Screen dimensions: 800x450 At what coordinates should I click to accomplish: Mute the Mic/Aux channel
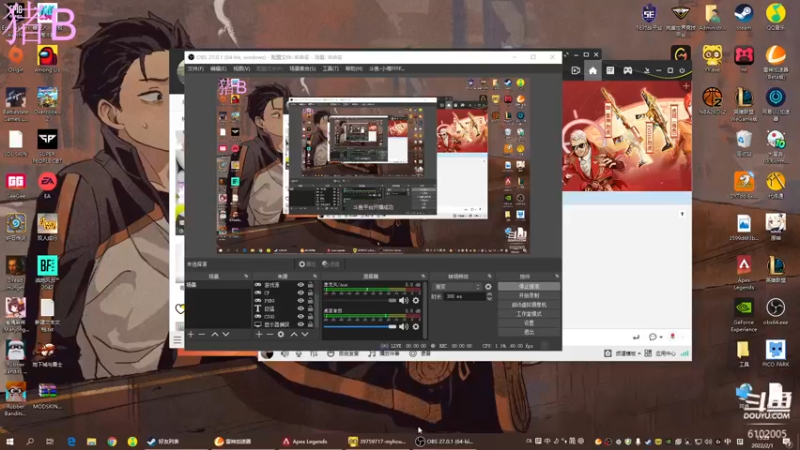[x=404, y=301]
